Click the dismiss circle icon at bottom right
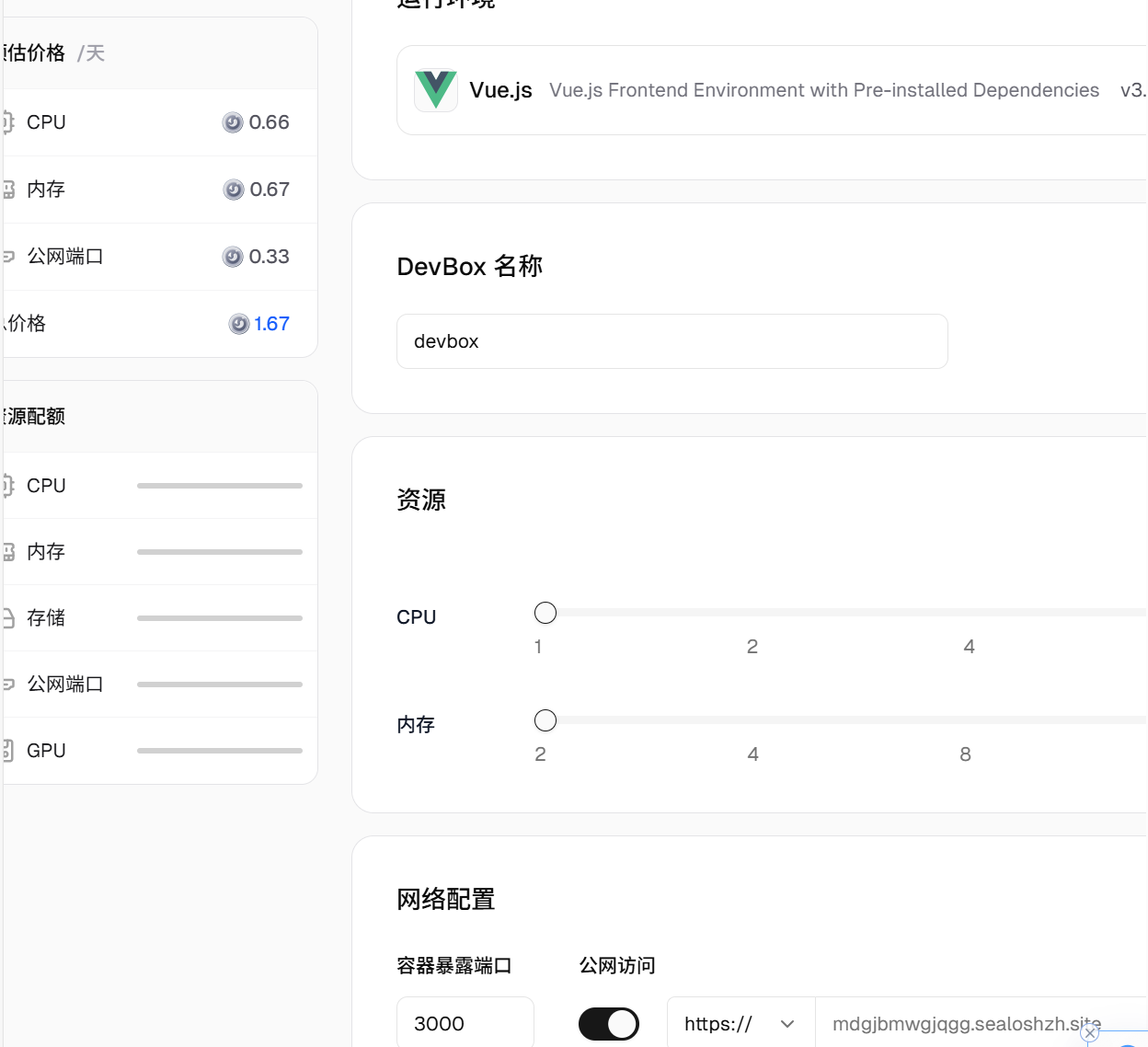 click(x=1090, y=1033)
